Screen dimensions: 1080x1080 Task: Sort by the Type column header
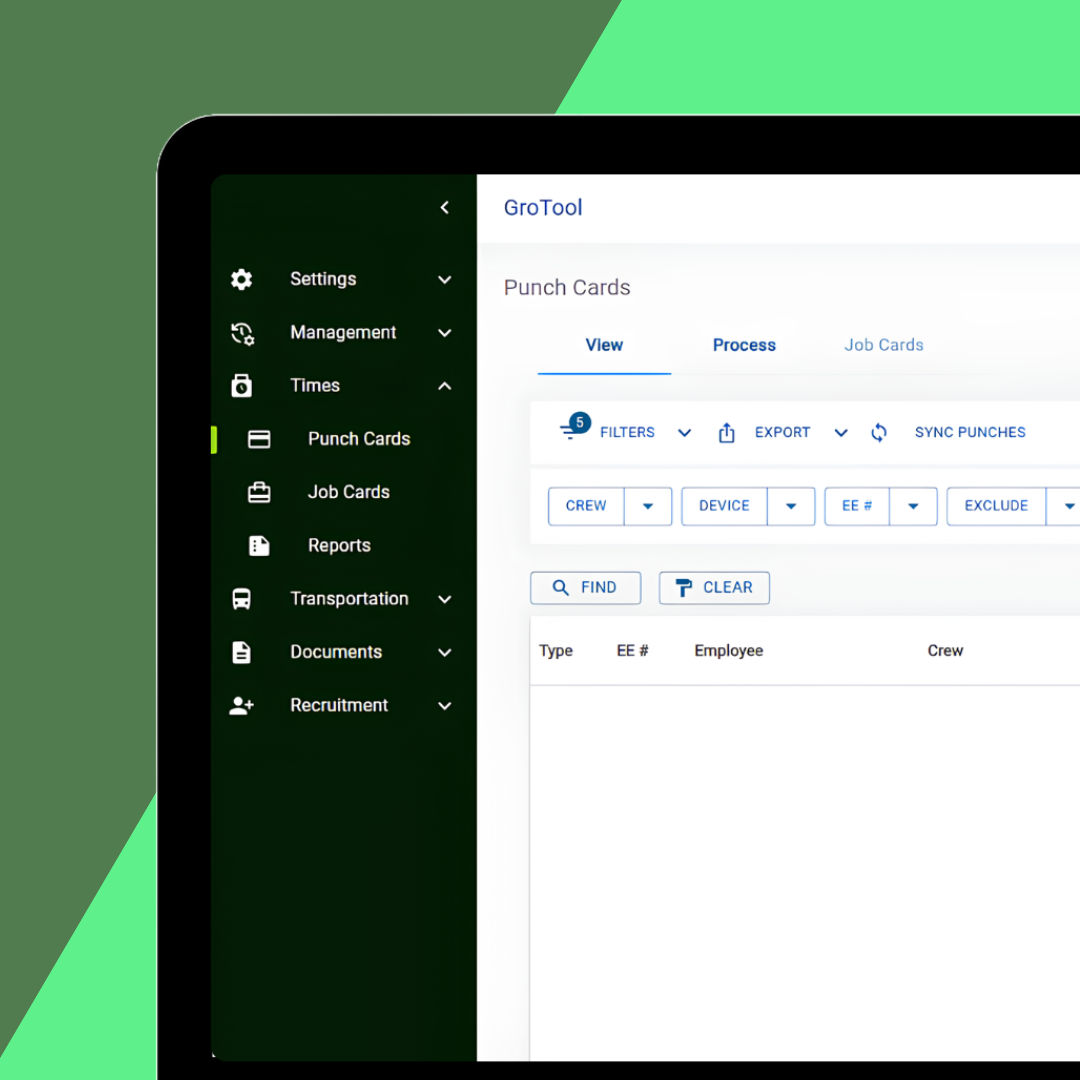556,651
